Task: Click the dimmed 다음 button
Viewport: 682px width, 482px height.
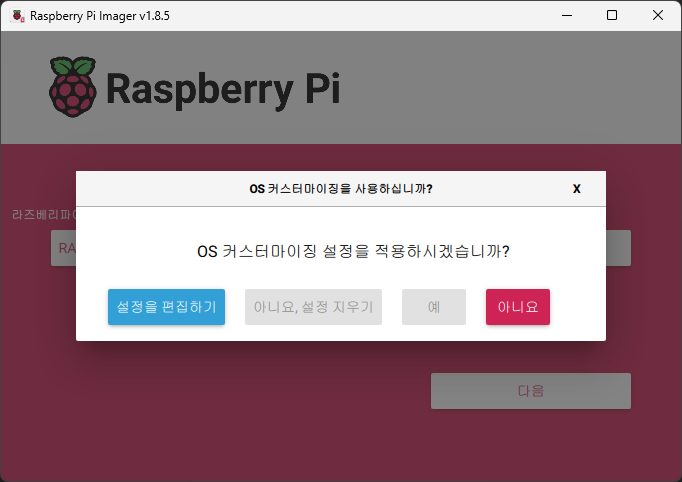Action: pyautogui.click(x=530, y=391)
